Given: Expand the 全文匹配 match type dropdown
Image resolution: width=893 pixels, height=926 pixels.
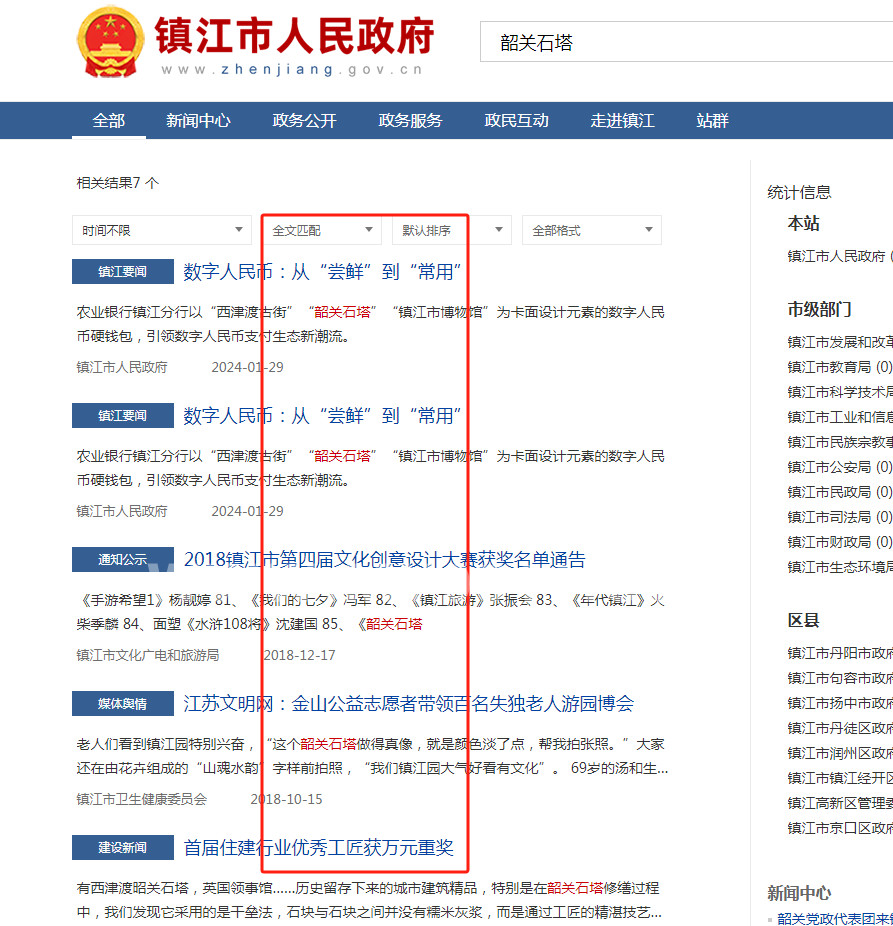Looking at the screenshot, I should [x=321, y=230].
